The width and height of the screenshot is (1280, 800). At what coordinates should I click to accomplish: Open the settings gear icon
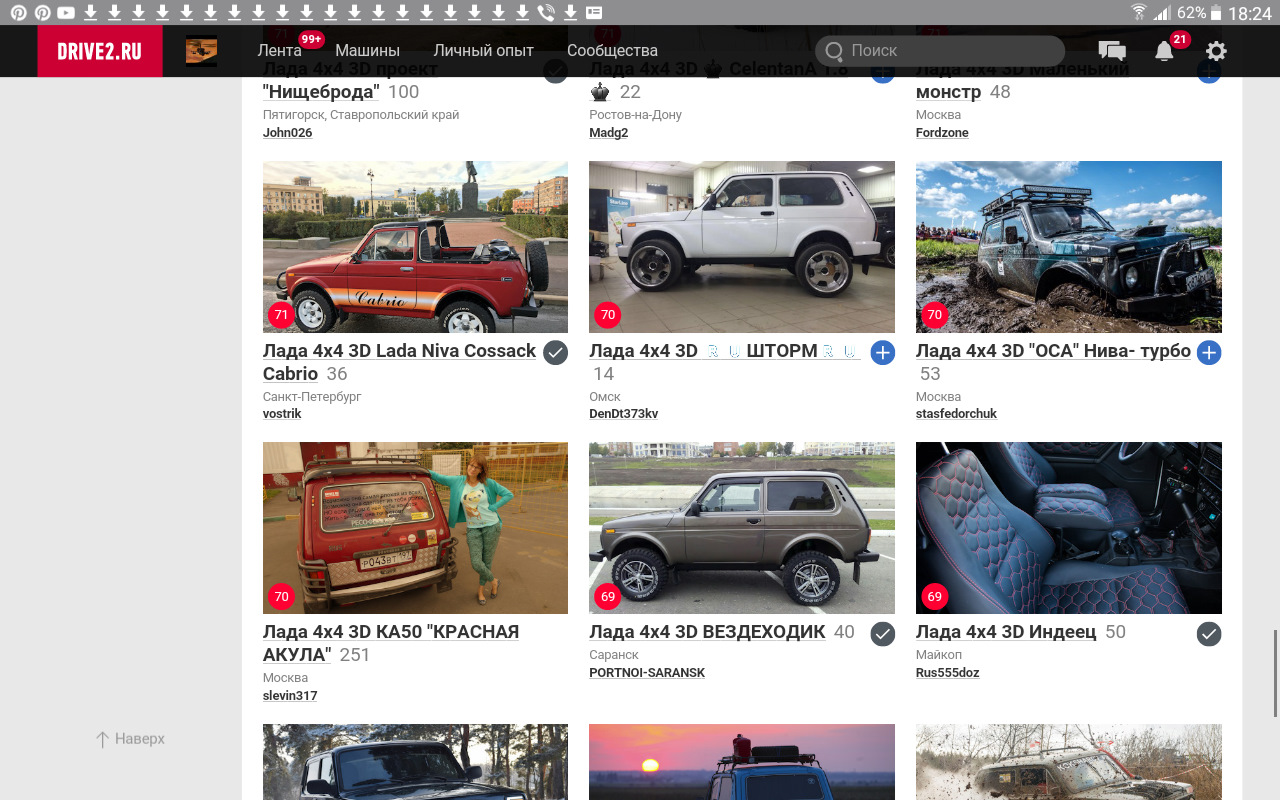coord(1216,51)
